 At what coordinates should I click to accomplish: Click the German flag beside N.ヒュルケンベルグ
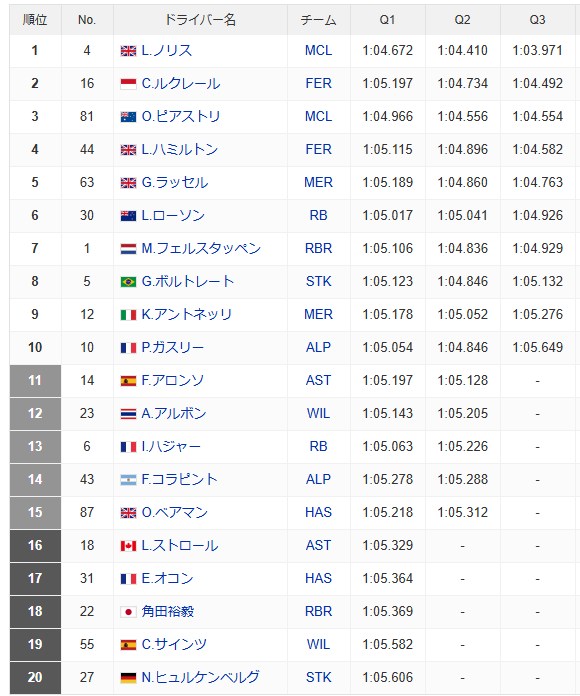coord(128,678)
